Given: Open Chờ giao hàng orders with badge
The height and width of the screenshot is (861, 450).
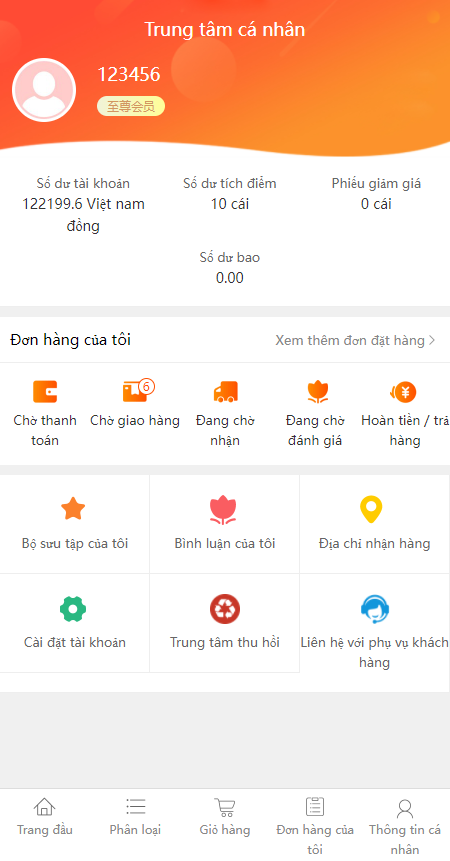Looking at the screenshot, I should click(135, 392).
